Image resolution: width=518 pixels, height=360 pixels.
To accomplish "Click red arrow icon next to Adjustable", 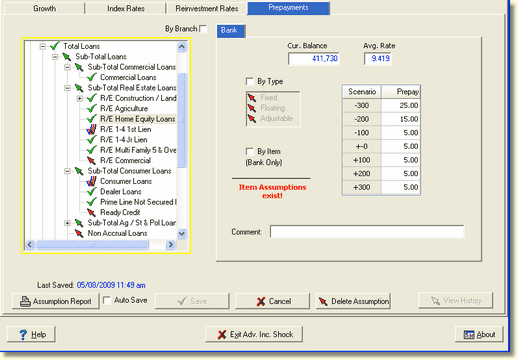I will 252,118.
